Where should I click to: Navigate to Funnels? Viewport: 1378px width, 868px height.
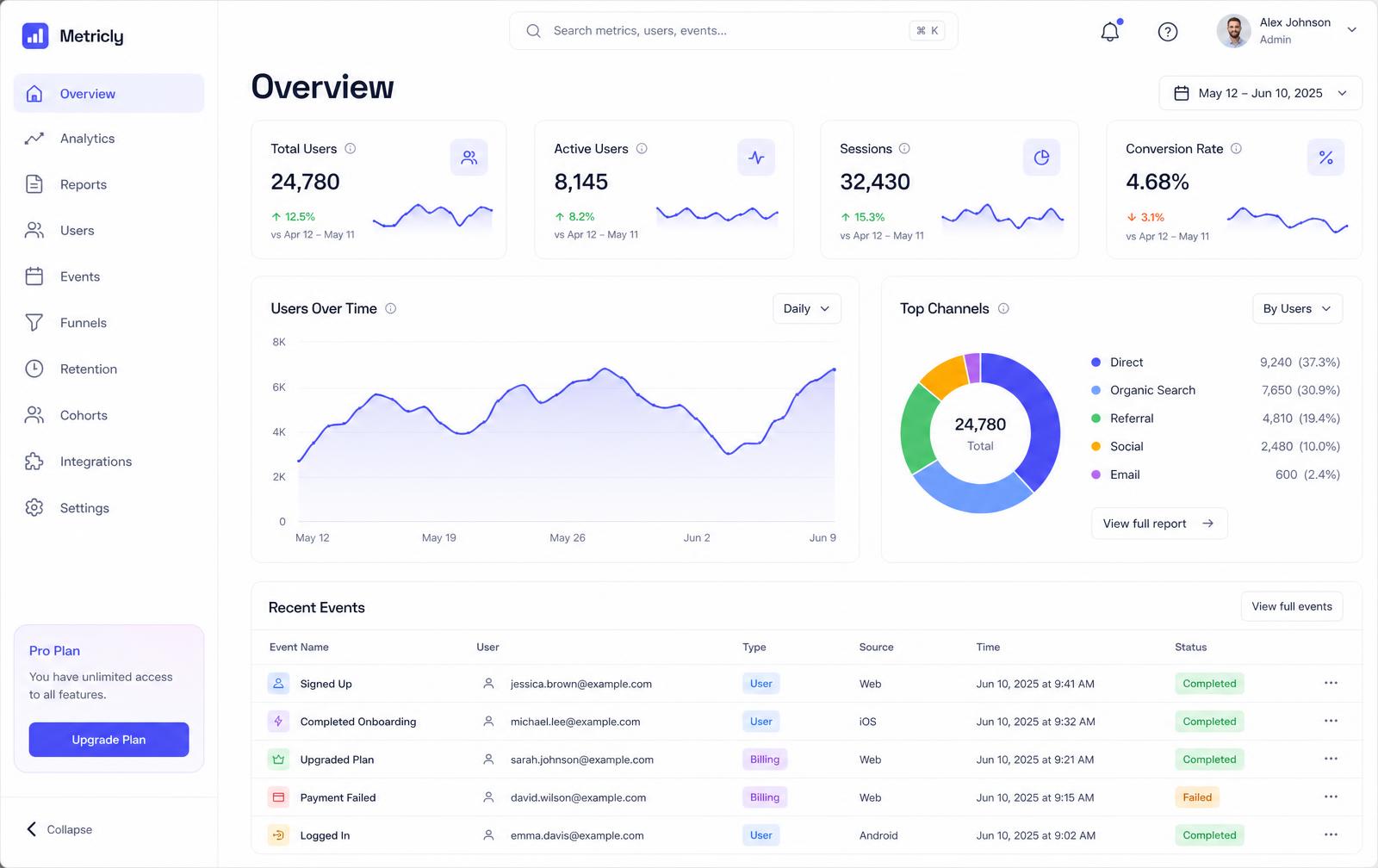(109, 323)
